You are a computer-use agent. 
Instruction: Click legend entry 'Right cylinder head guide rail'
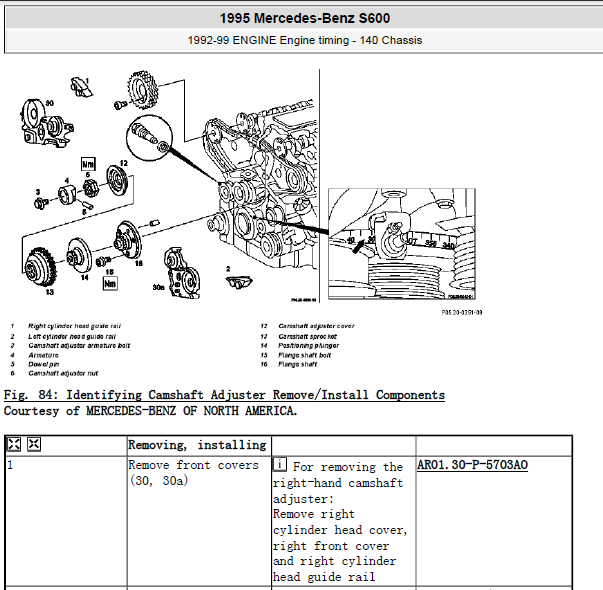tap(74, 326)
